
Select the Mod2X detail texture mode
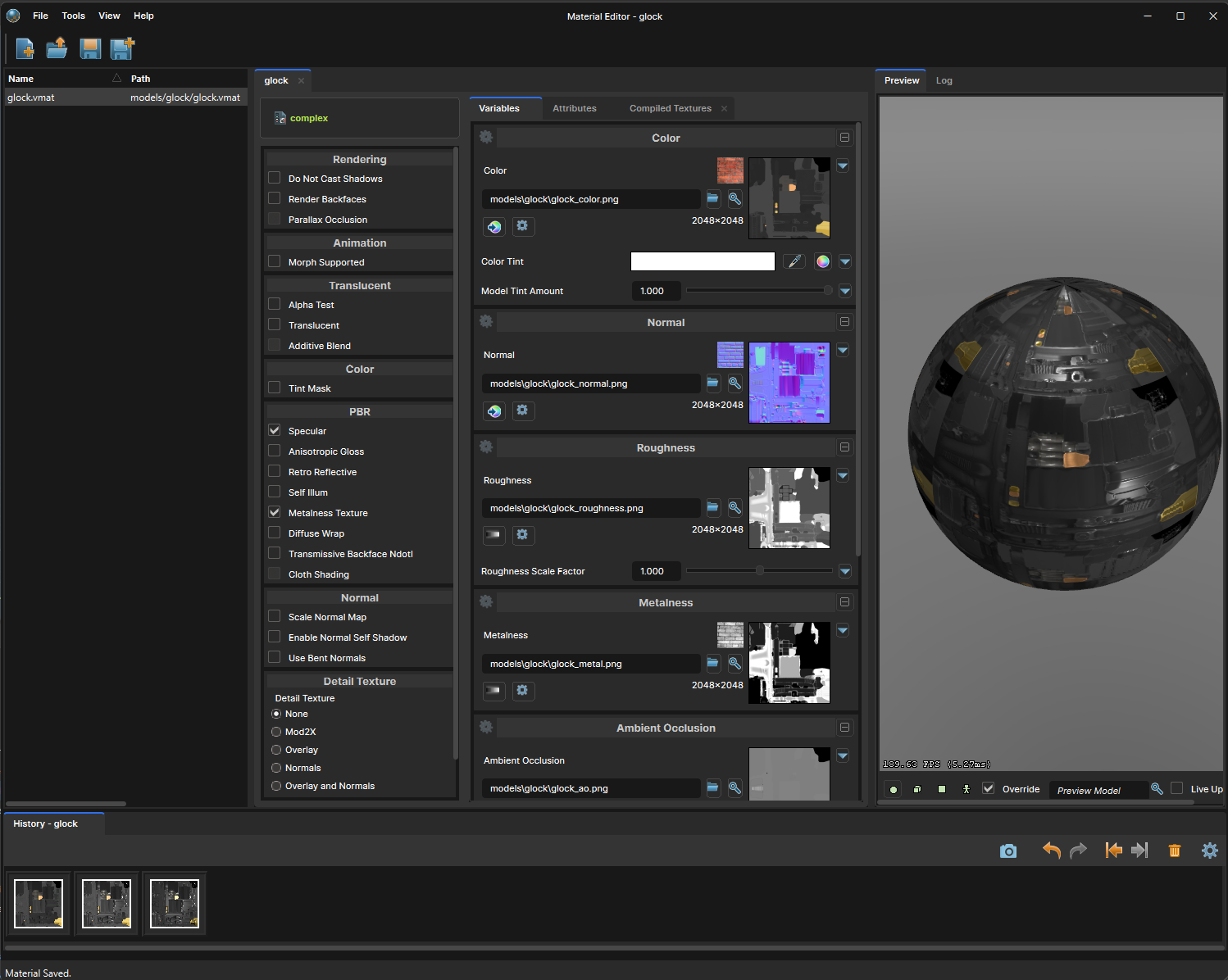(276, 732)
